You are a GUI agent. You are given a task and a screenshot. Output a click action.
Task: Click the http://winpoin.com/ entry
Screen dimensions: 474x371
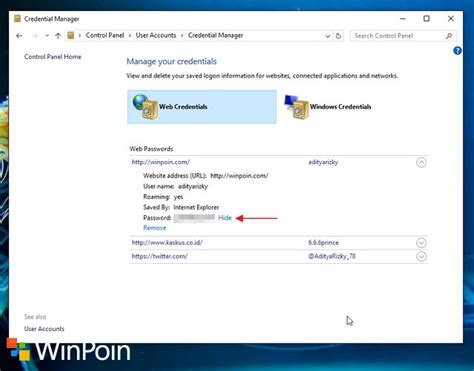(x=161, y=162)
